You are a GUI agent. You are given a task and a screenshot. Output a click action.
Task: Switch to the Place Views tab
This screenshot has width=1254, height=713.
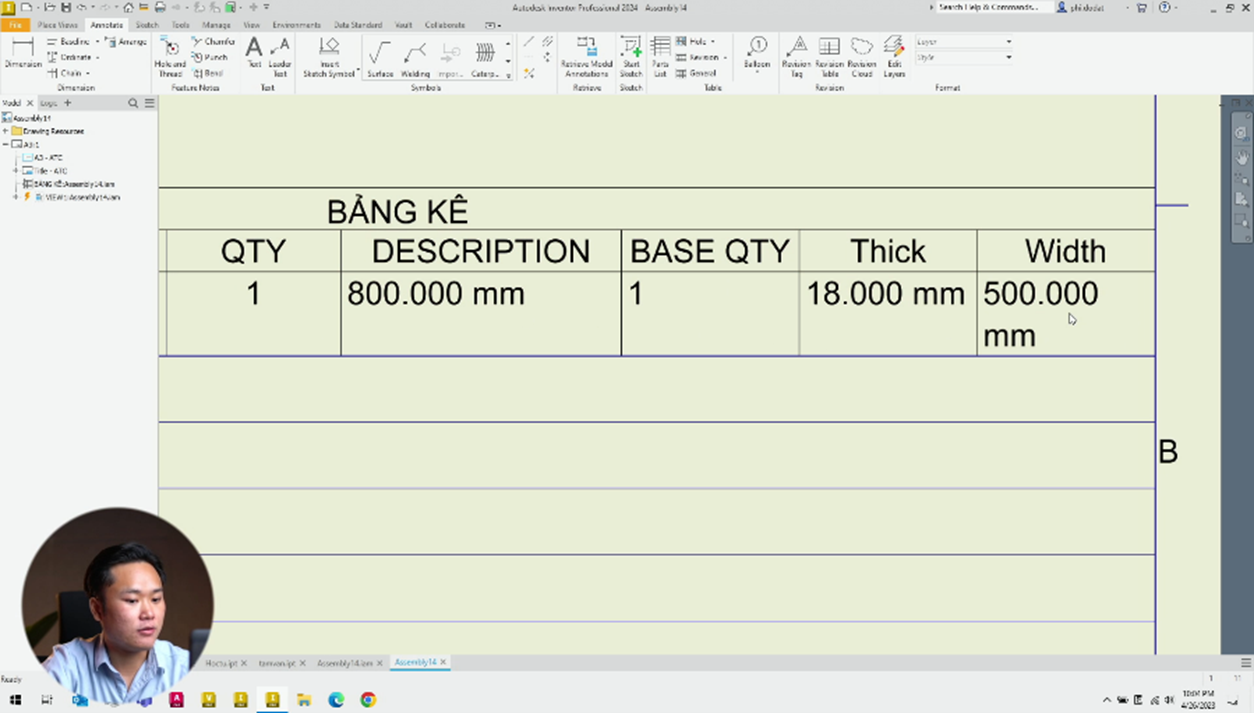(57, 25)
